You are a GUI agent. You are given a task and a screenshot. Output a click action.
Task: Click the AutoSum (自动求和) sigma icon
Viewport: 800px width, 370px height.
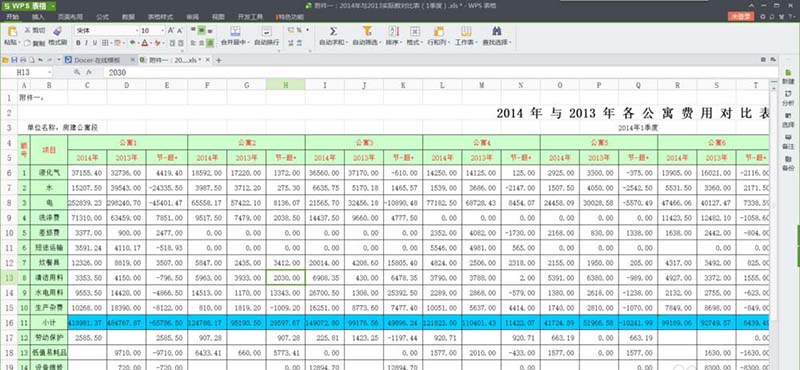point(333,31)
